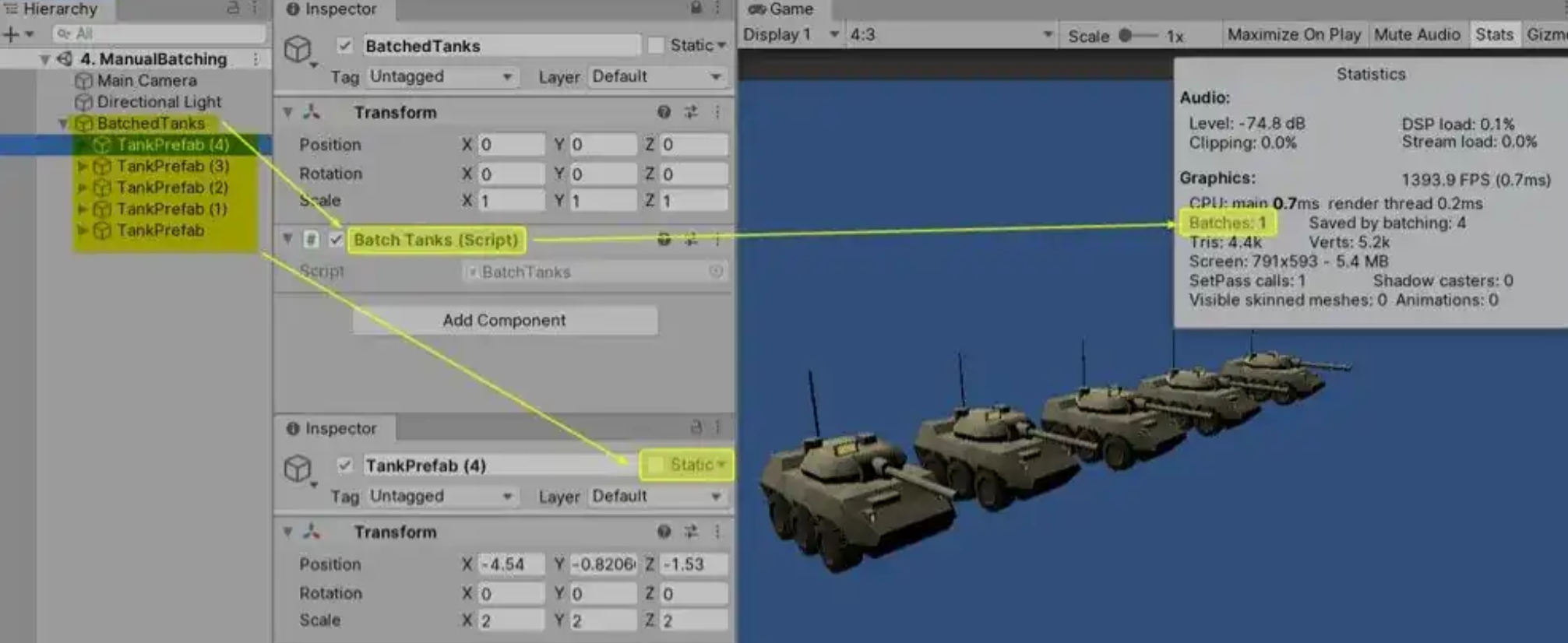This screenshot has height=643, width=1568.
Task: Click the Add Component button
Action: 504,320
